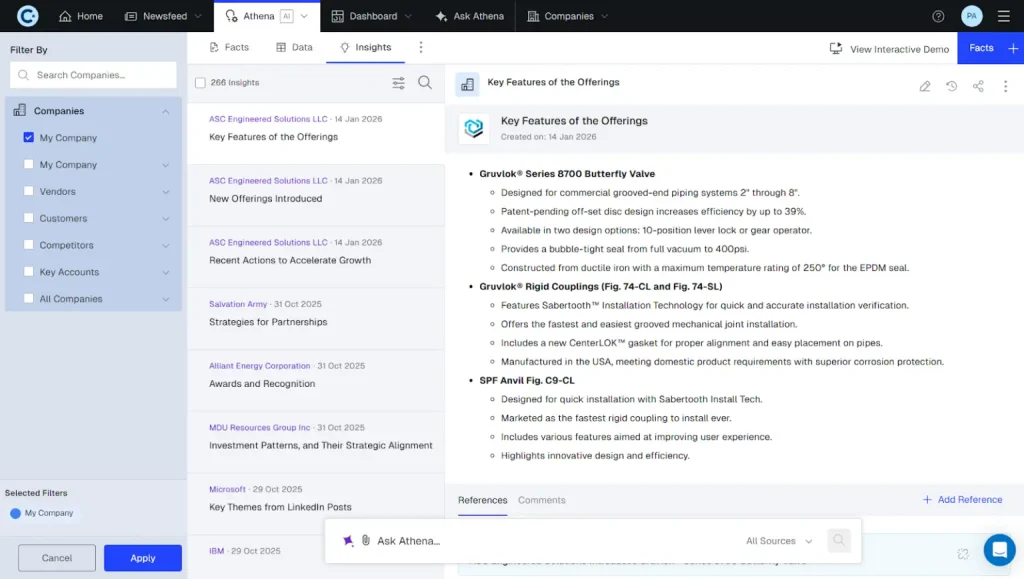Screen dimensions: 1024x579
Task: Open the help question mark icon
Action: (937, 16)
